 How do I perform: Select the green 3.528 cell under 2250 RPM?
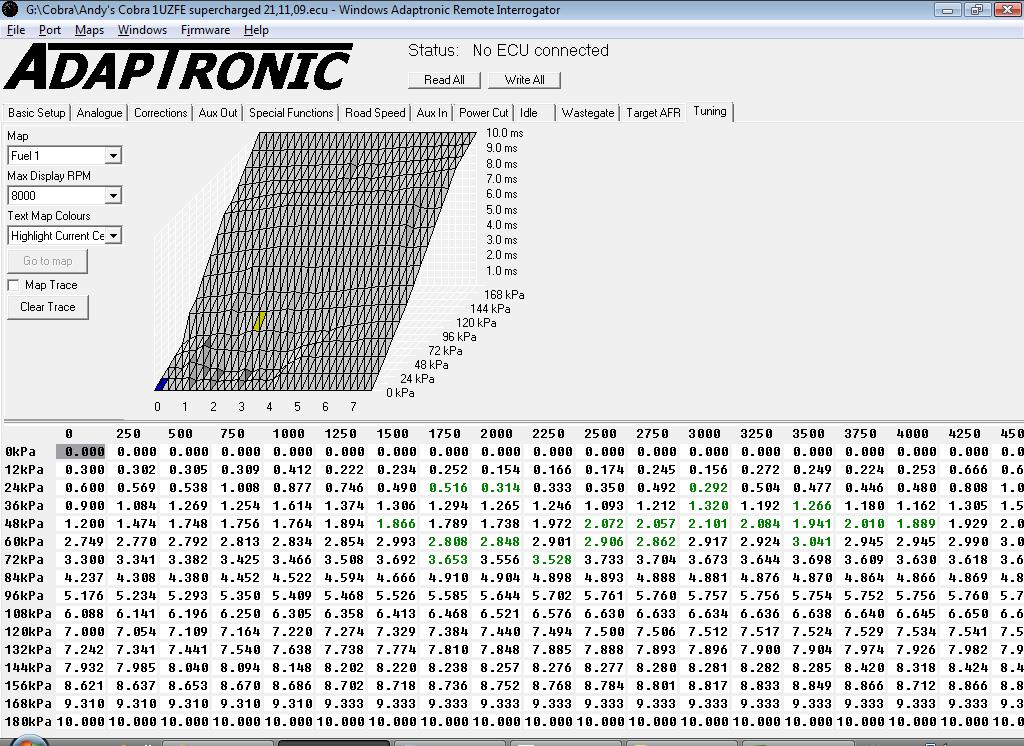click(x=552, y=560)
